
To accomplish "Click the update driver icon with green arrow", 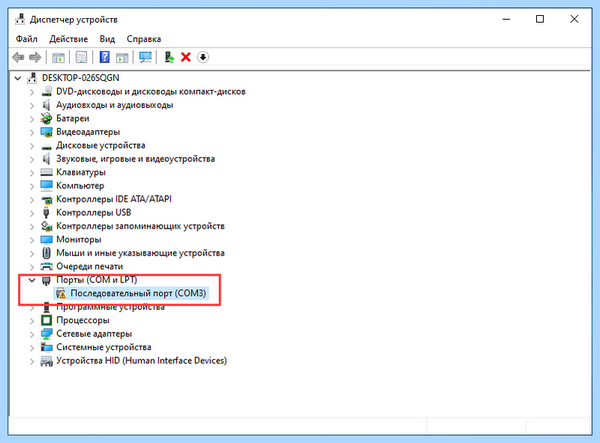I will pos(169,57).
